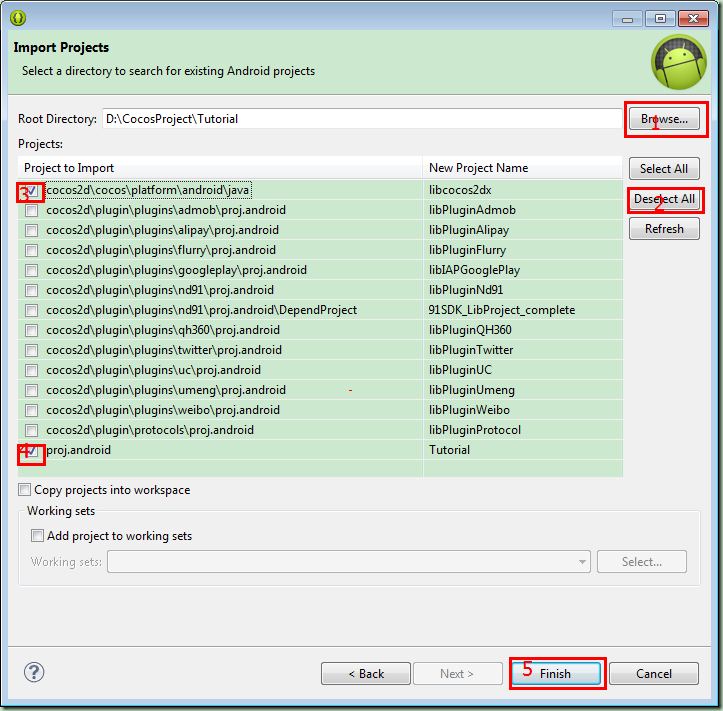Enable Copy projects into workspace
This screenshot has height=711, width=723.
[24, 489]
